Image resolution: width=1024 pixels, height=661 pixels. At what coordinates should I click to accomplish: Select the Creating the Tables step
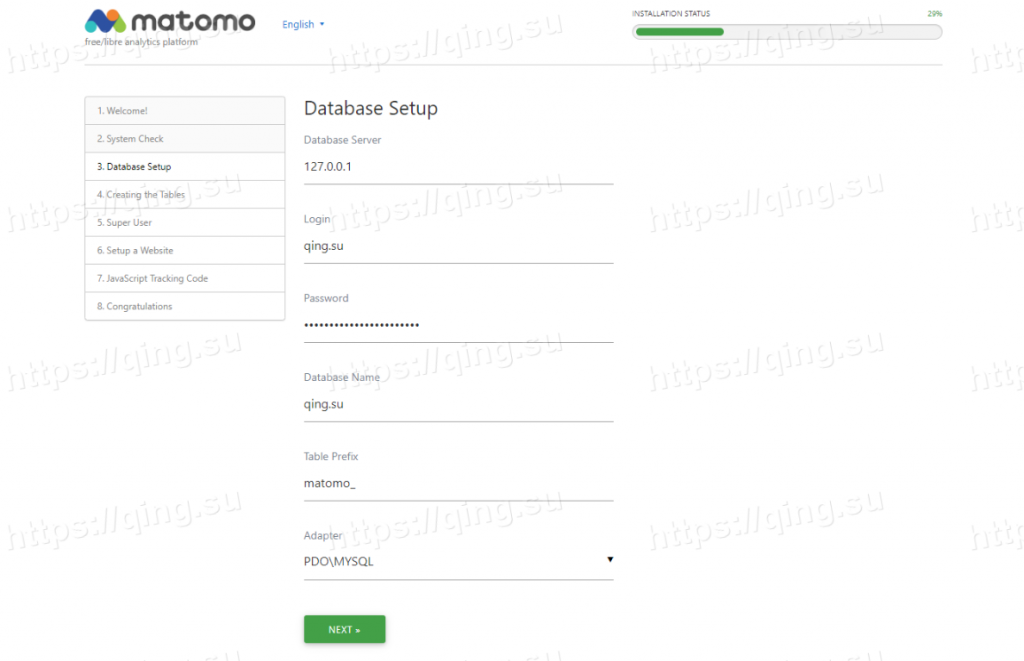point(184,195)
